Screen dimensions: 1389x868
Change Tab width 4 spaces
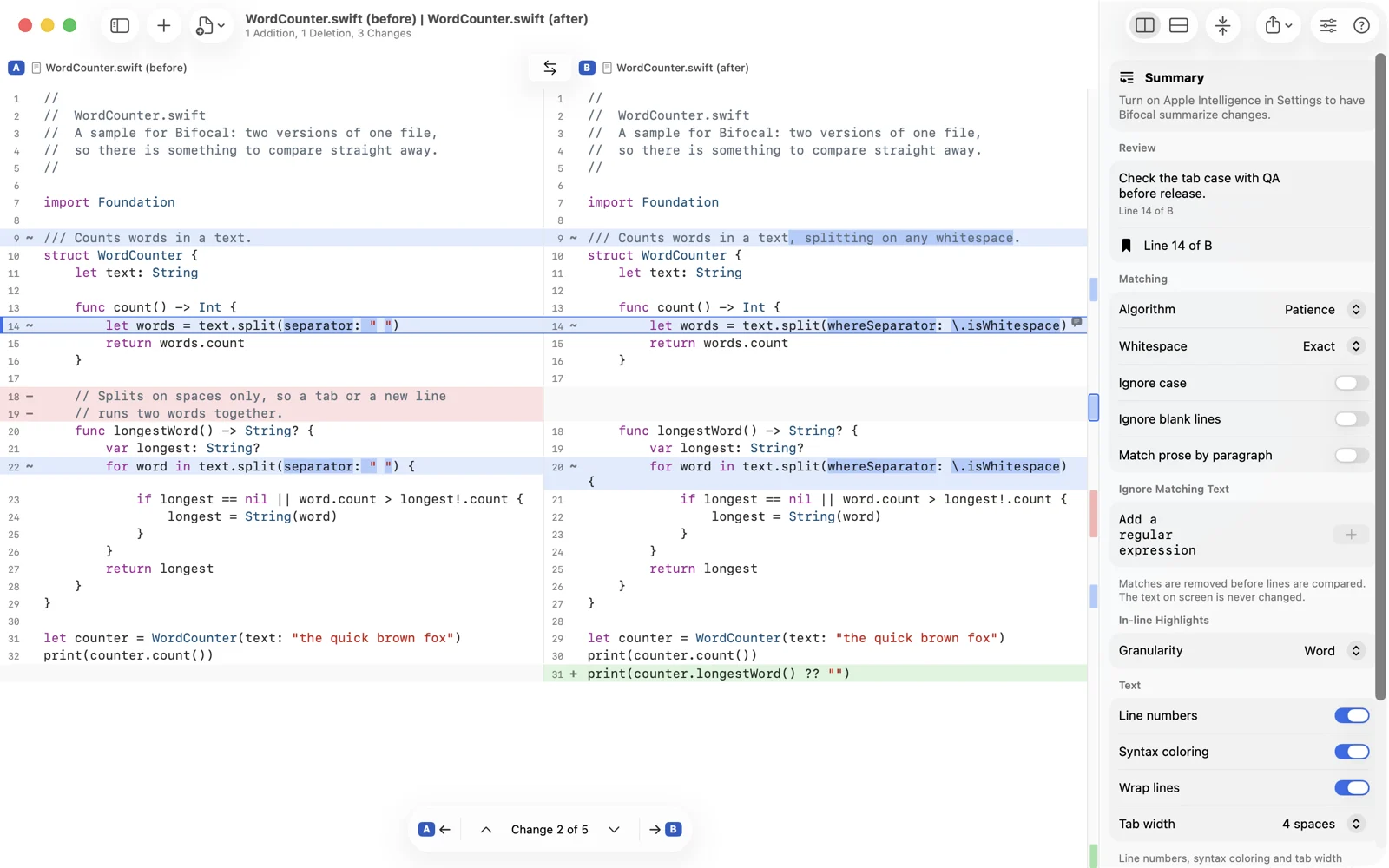tap(1322, 825)
